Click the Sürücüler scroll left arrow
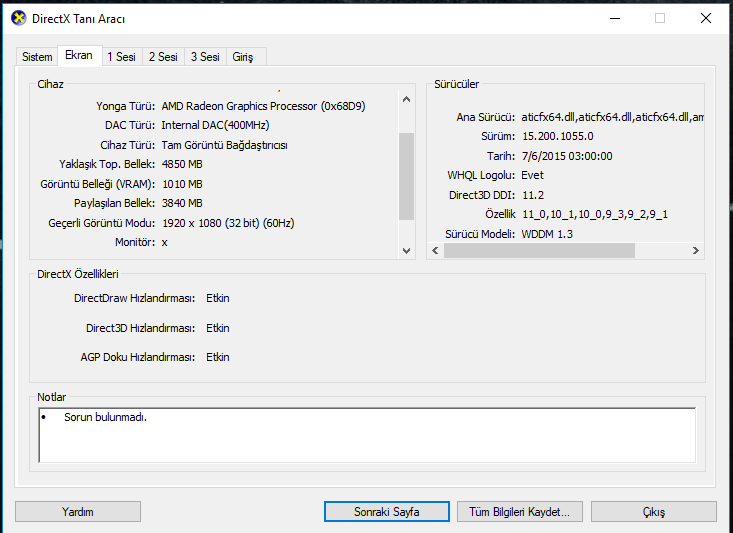Image resolution: width=733 pixels, height=533 pixels. click(435, 251)
